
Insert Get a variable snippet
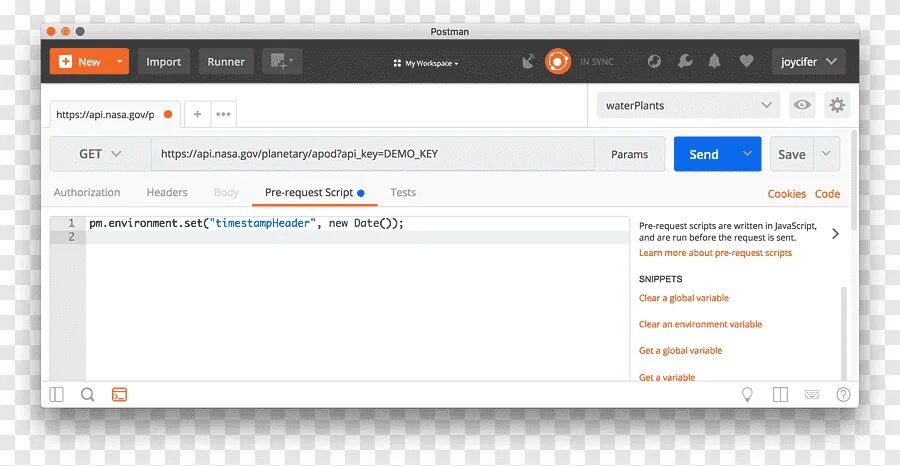pos(667,377)
